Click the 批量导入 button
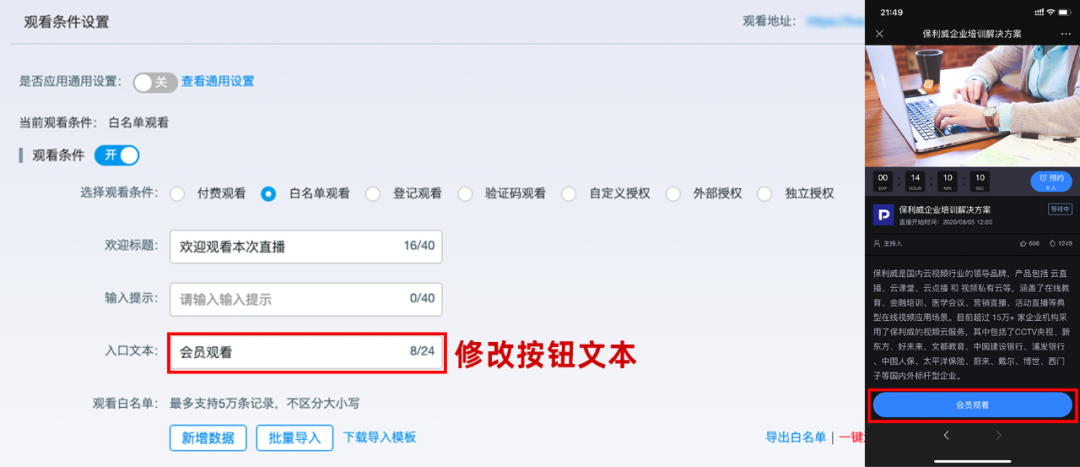This screenshot has height=467, width=1080. point(294,438)
